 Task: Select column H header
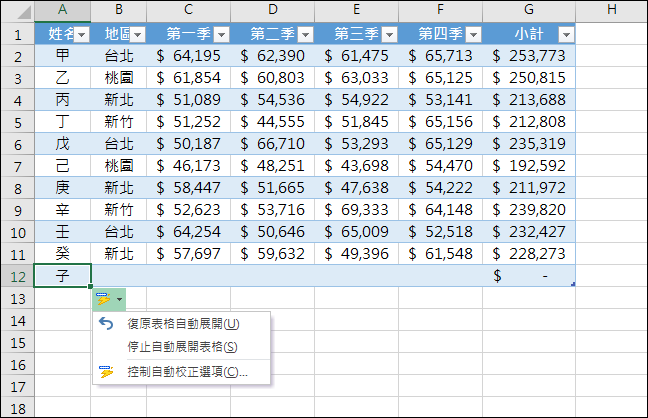click(x=612, y=10)
